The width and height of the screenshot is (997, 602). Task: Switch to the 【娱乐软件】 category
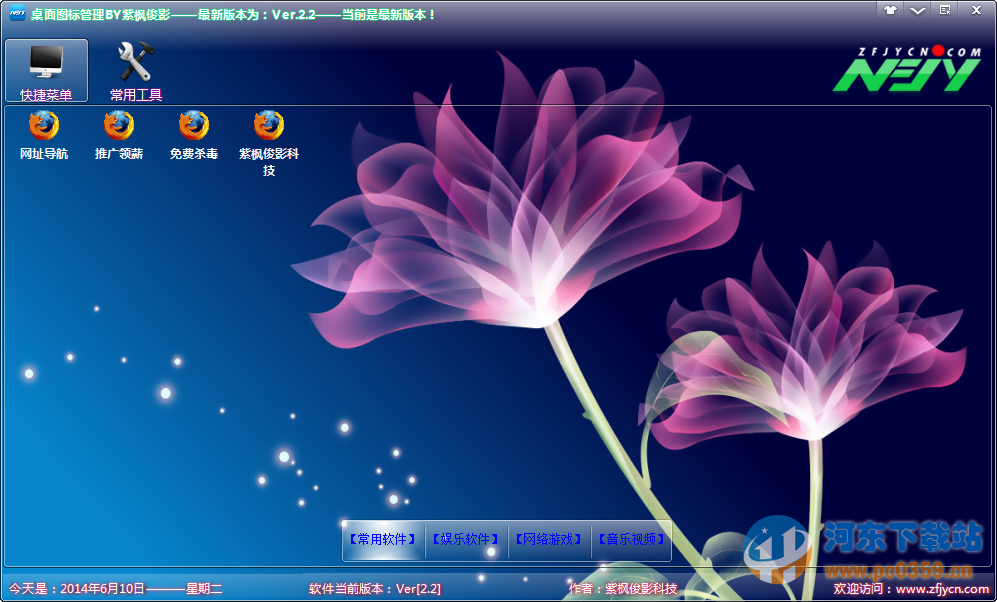point(465,540)
